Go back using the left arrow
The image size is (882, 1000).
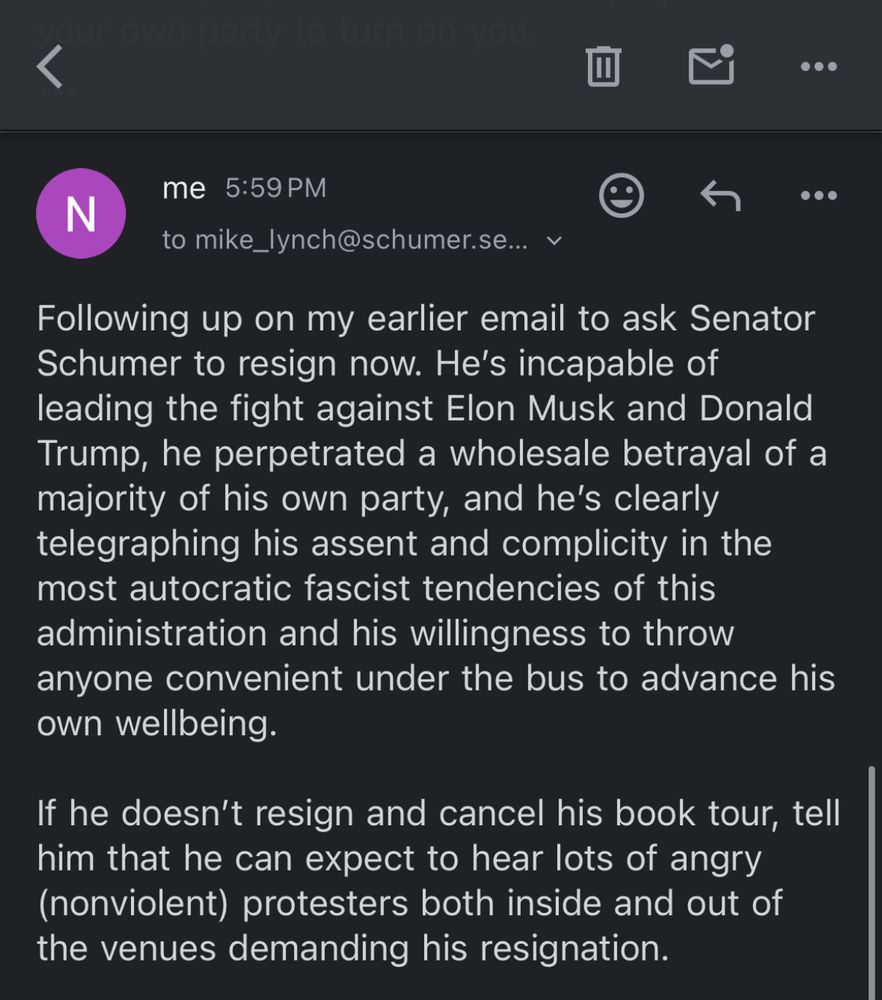click(x=50, y=67)
